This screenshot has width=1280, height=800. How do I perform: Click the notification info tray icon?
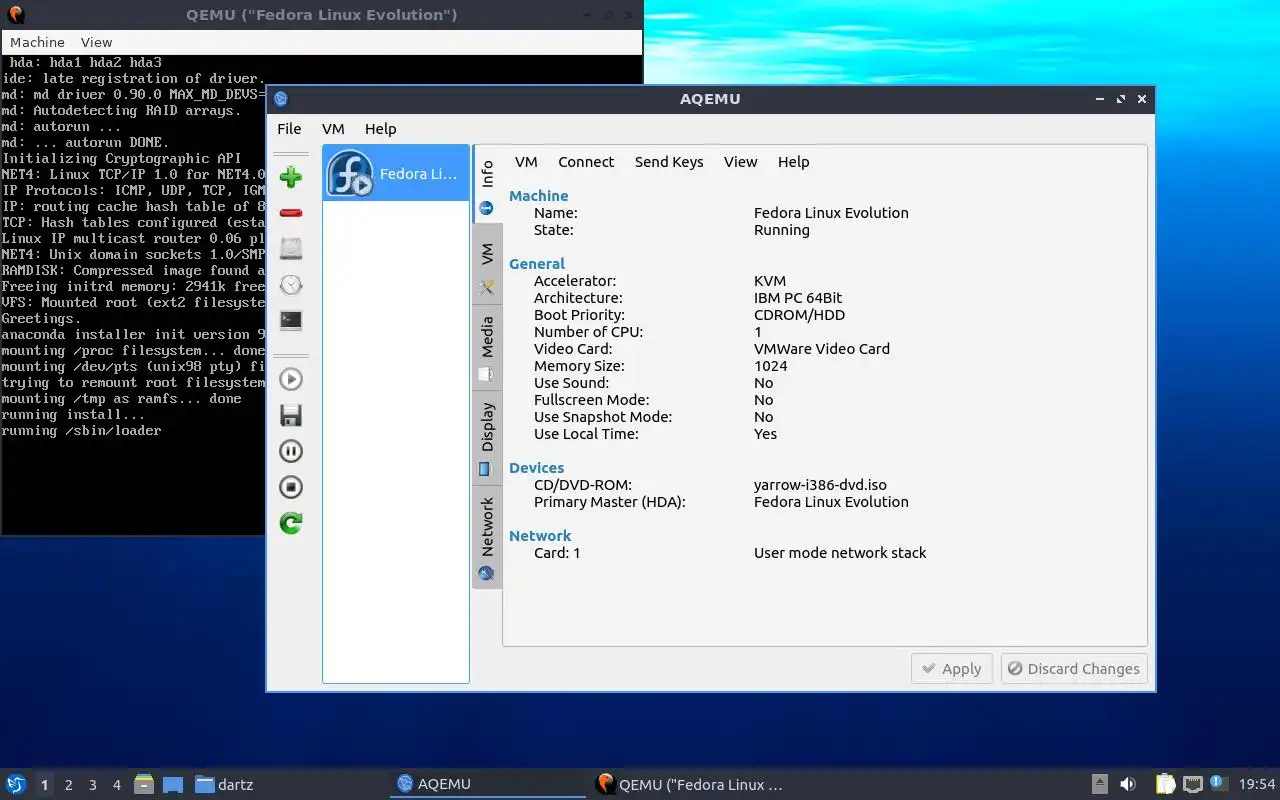point(1218,783)
